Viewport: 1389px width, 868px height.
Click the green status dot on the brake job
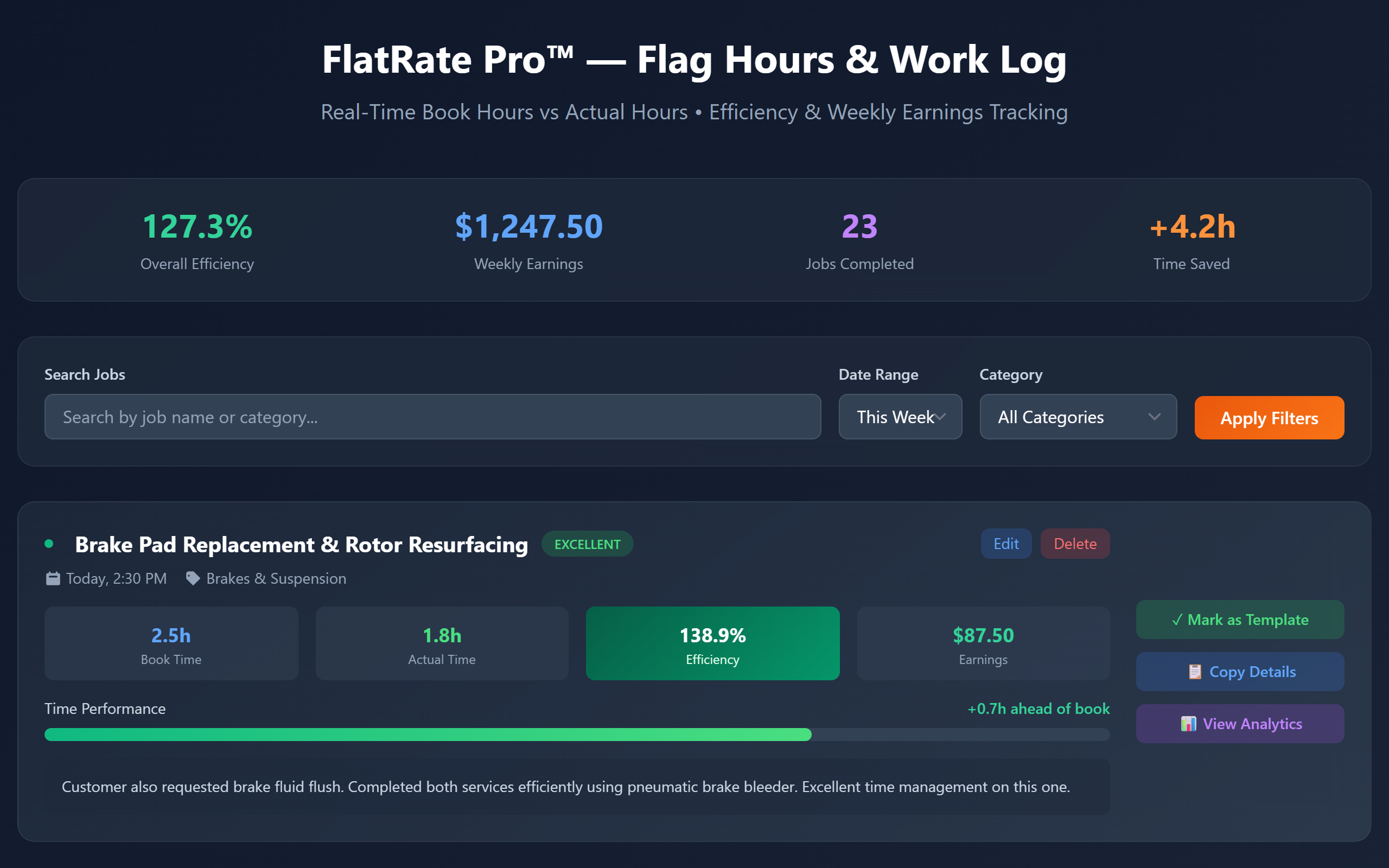coord(49,544)
